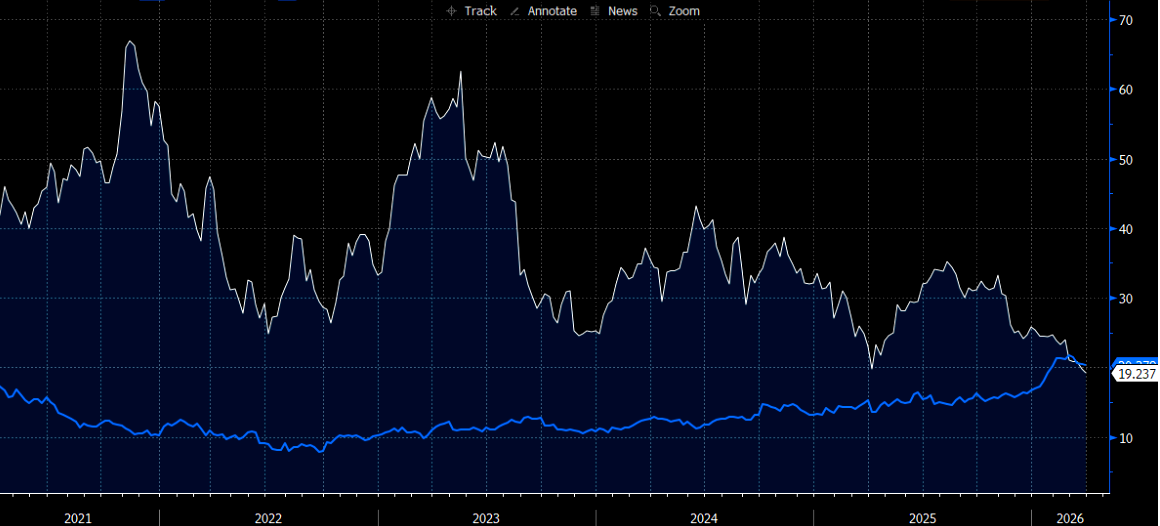Select the white 19.237 price tag
This screenshot has width=1160, height=526.
[1136, 374]
